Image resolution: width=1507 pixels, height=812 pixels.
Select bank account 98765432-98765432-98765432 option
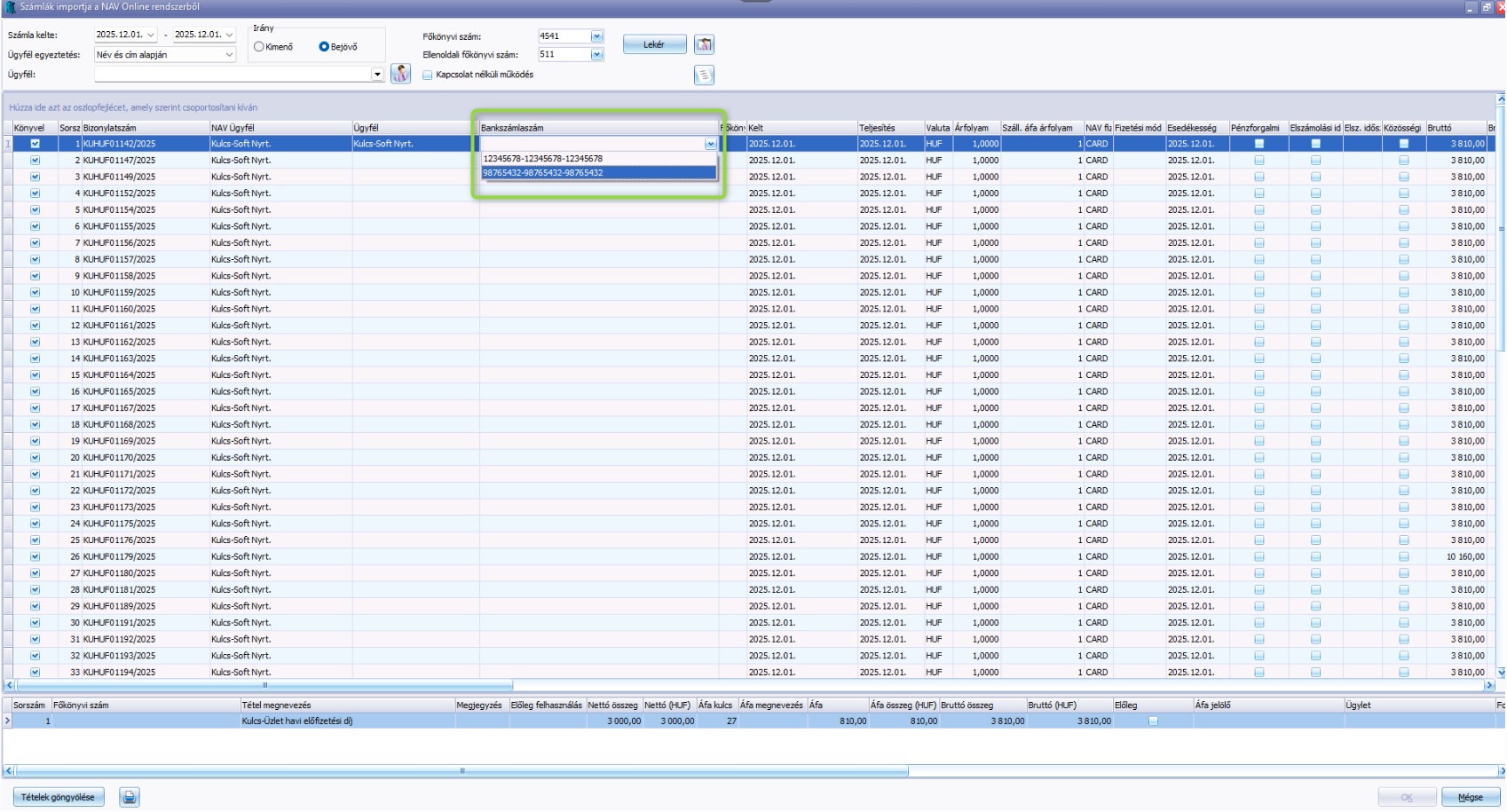coord(543,173)
